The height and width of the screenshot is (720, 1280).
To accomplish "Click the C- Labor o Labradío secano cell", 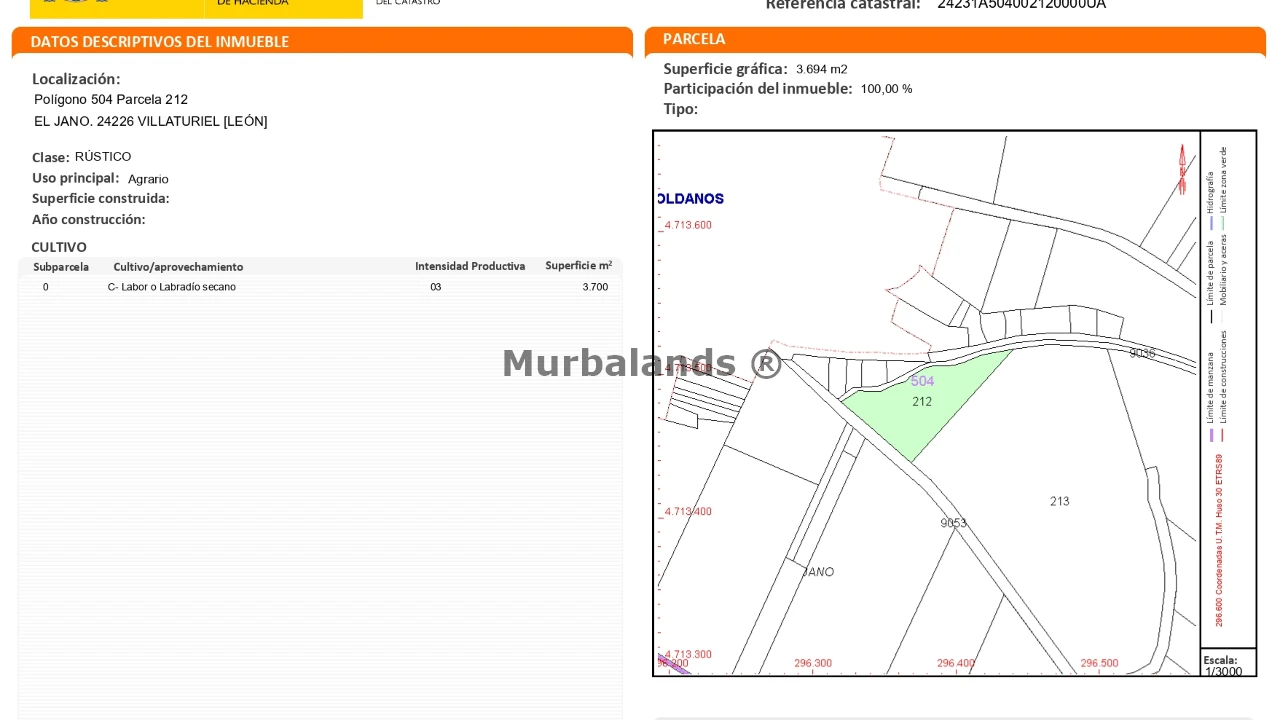I will click(x=172, y=287).
